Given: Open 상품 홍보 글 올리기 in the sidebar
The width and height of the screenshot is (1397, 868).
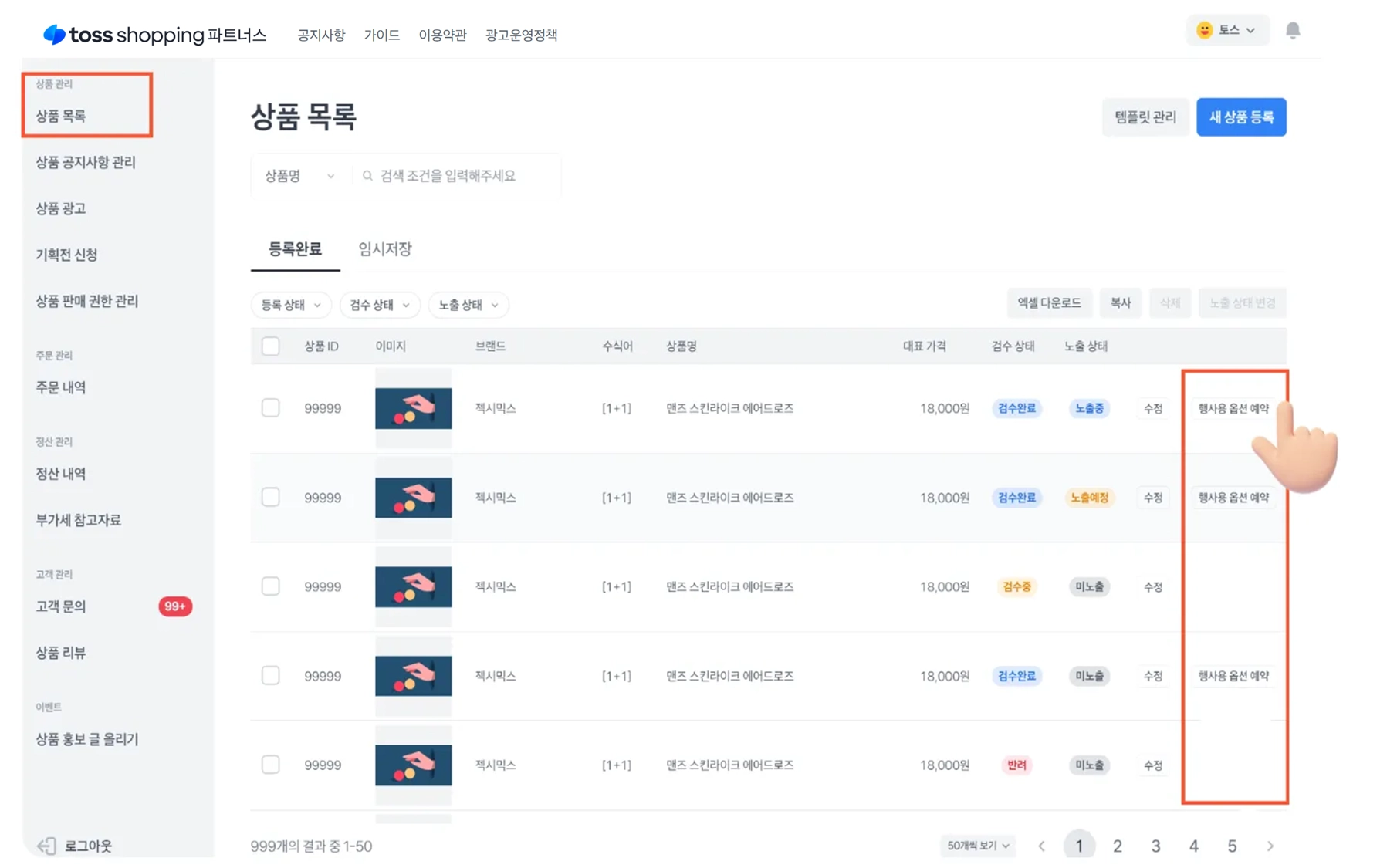Looking at the screenshot, I should (87, 739).
